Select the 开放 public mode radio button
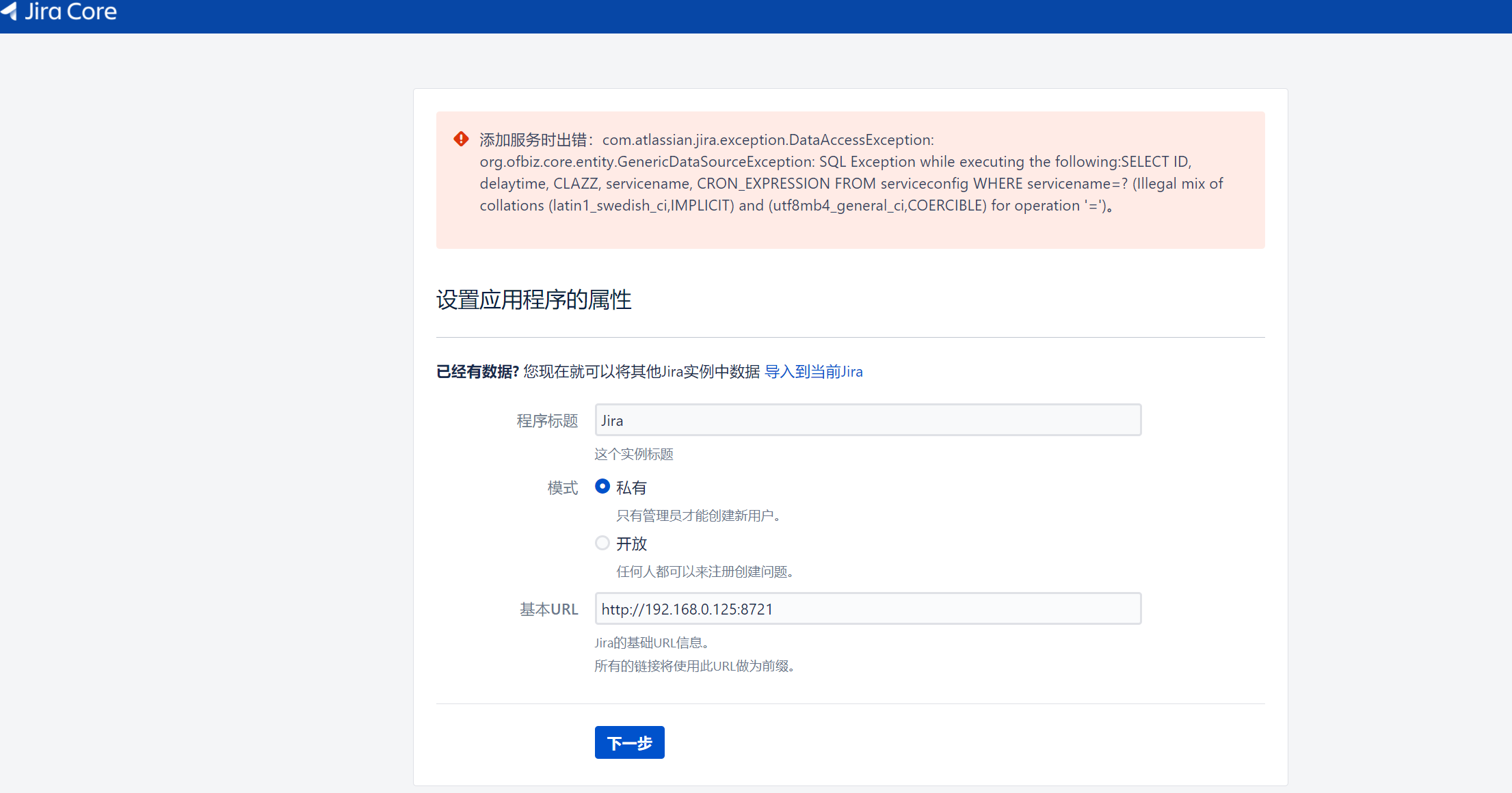1512x793 pixels. [x=602, y=543]
